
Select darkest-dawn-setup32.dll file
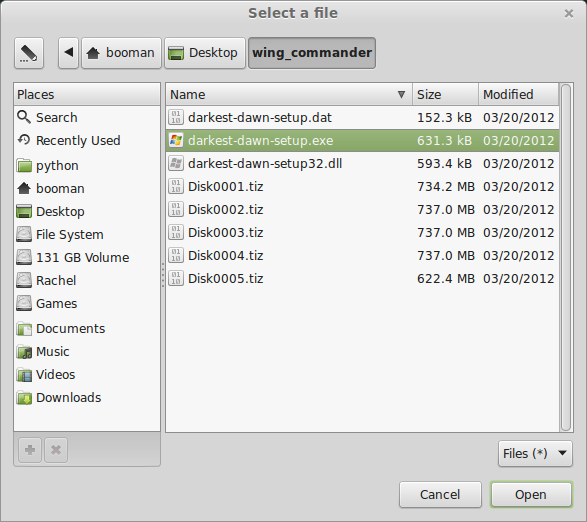[x=362, y=164]
